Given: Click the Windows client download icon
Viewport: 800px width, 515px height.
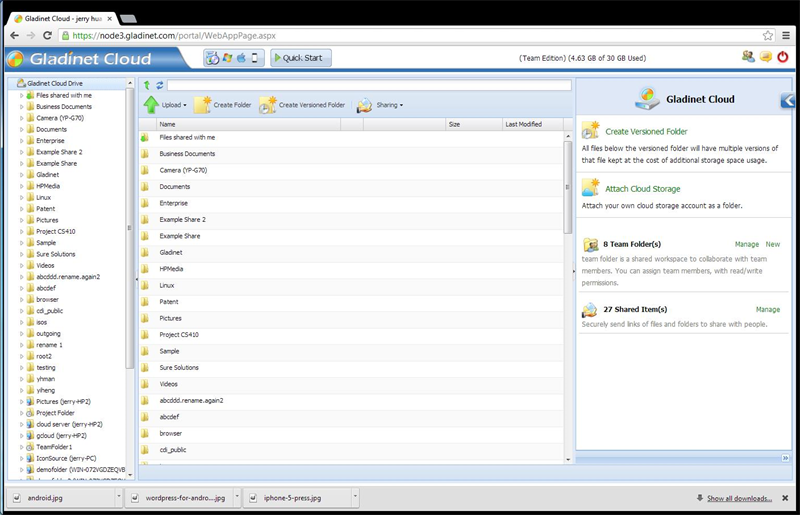Looking at the screenshot, I should tap(227, 58).
